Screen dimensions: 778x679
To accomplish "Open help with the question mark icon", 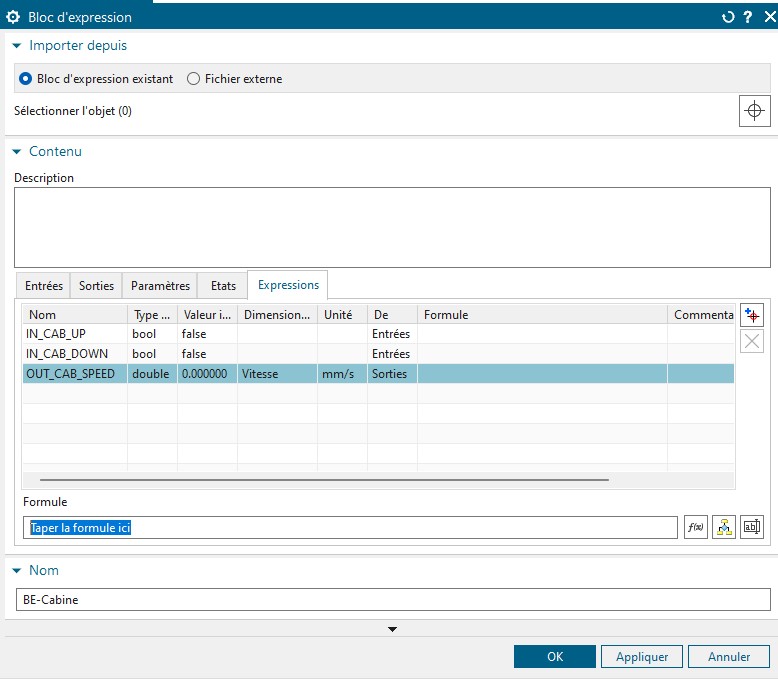I will [748, 17].
